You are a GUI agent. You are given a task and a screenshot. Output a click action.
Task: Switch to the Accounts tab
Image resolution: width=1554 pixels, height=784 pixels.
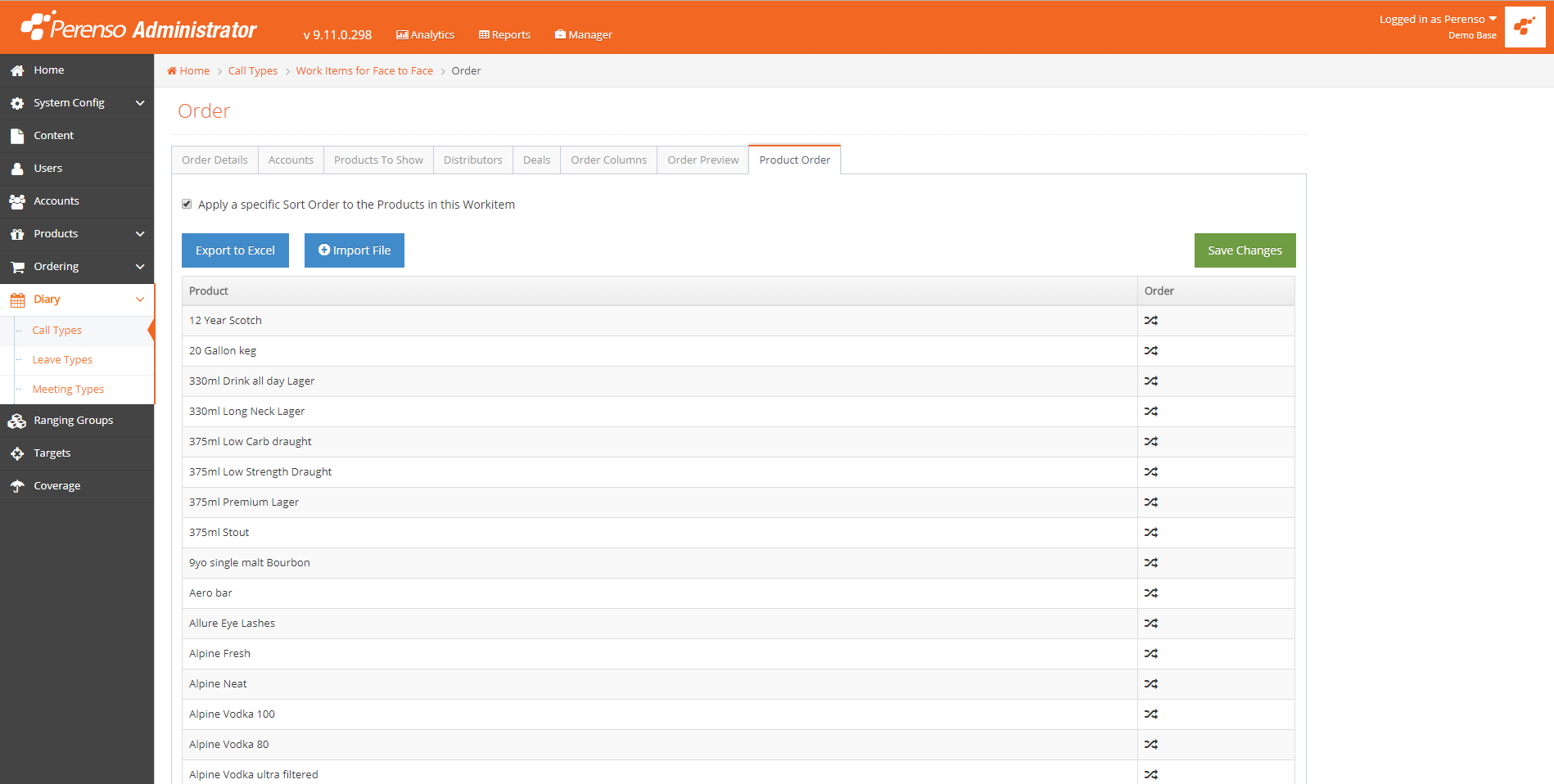[291, 160]
